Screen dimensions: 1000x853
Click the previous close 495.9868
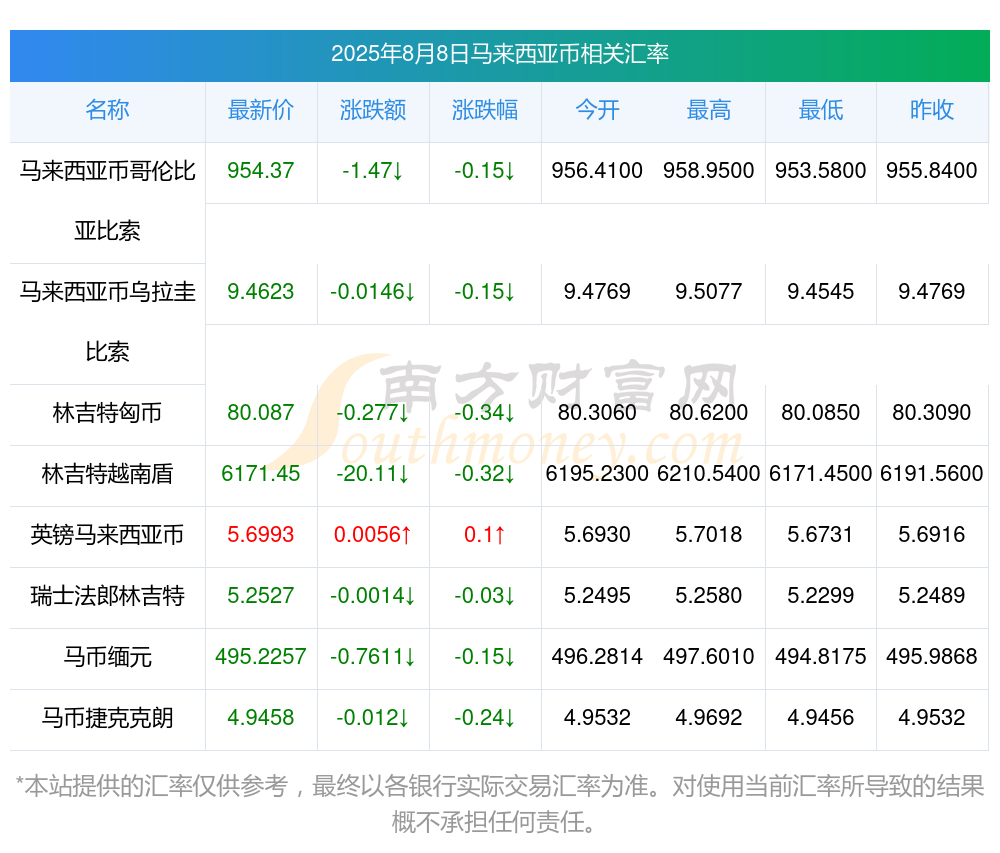point(932,657)
